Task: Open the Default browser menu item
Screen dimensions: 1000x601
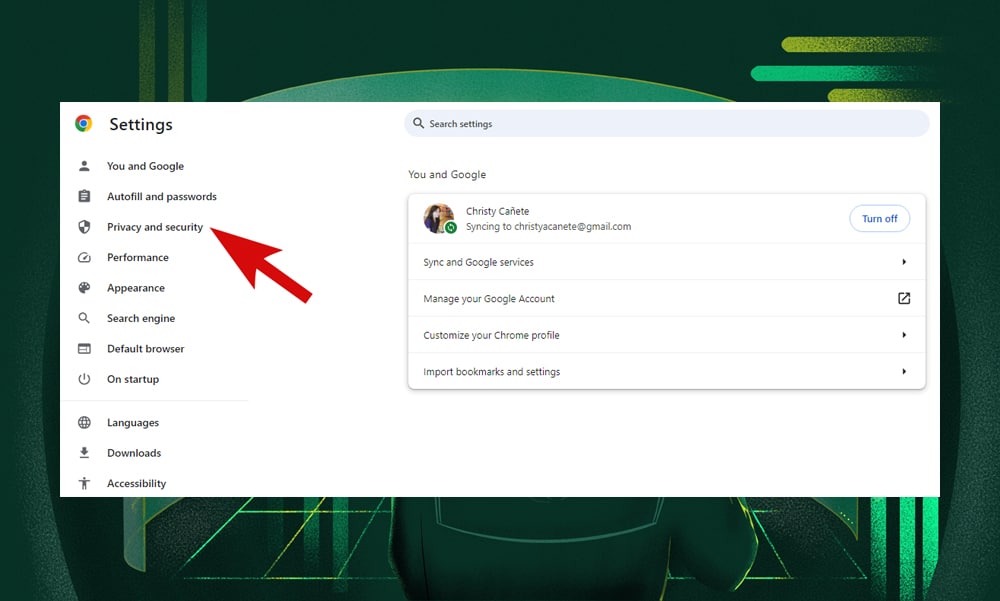Action: click(145, 348)
